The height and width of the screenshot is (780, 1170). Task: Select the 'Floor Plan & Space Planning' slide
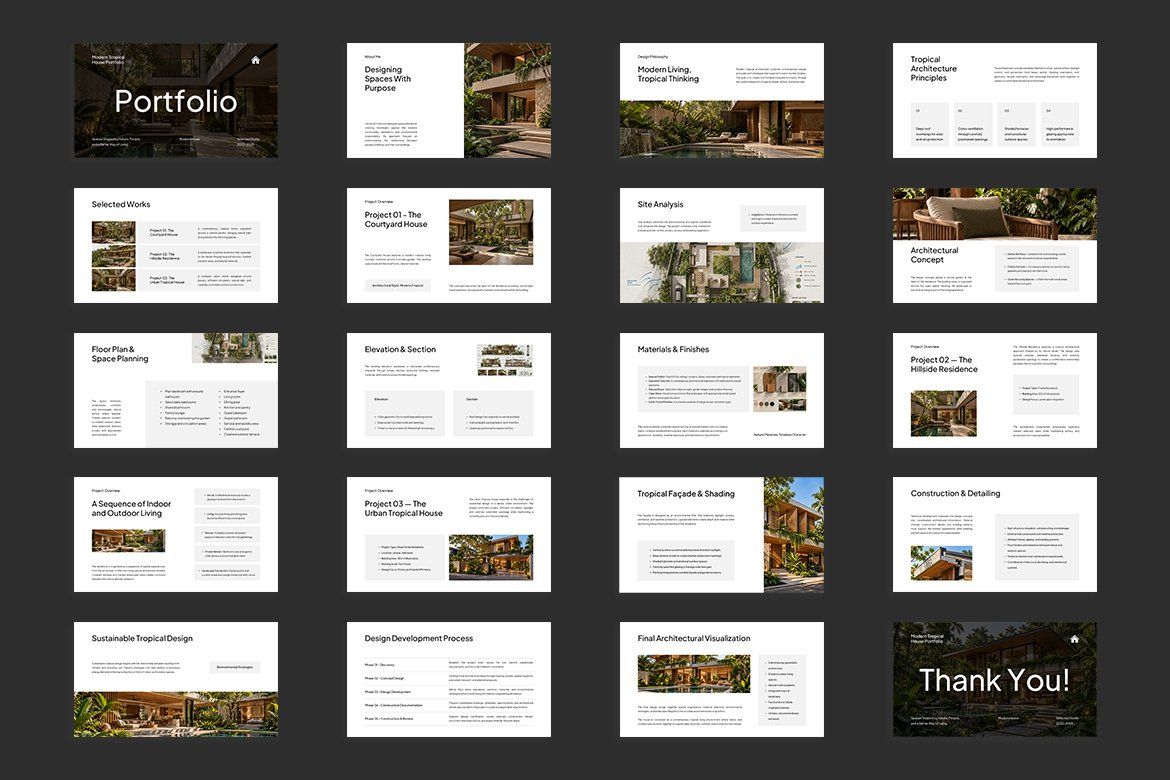point(175,390)
